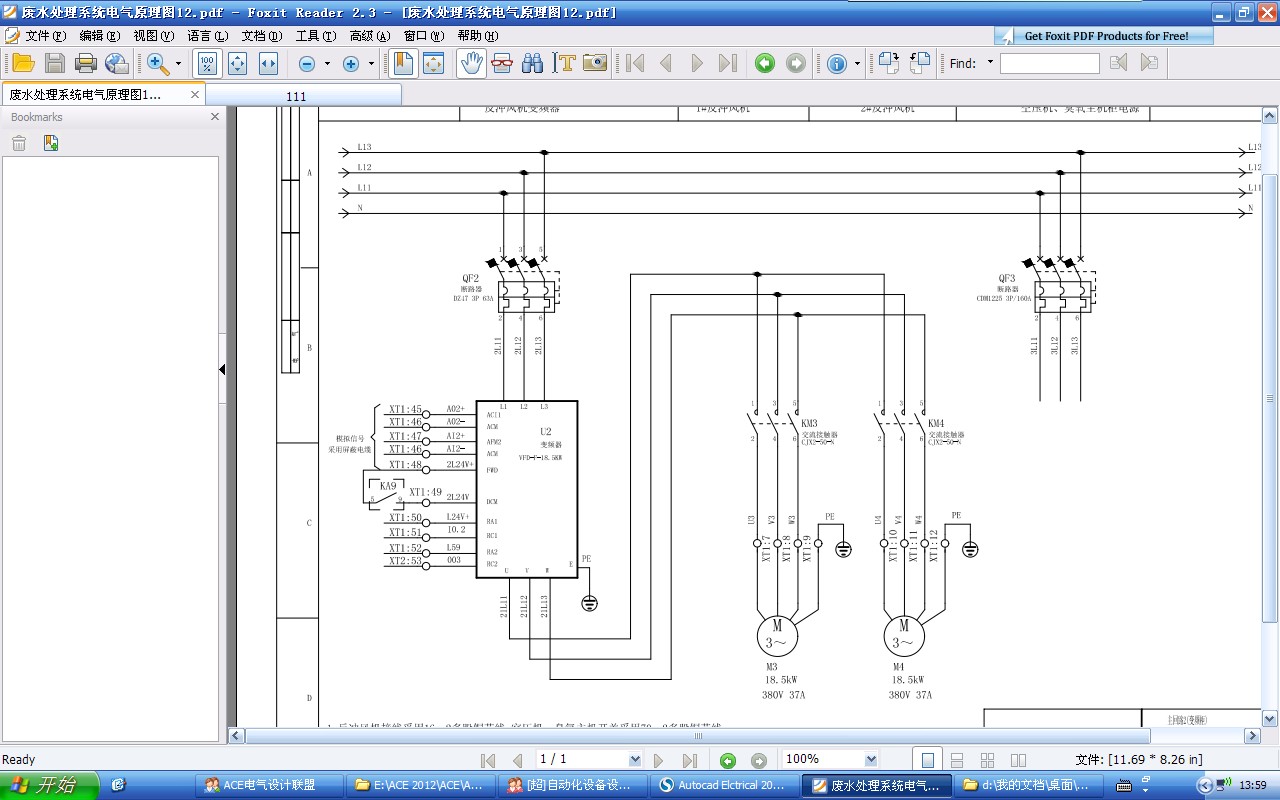Viewport: 1280px width, 800px height.
Task: Click the Open file folder icon
Action: [23, 63]
